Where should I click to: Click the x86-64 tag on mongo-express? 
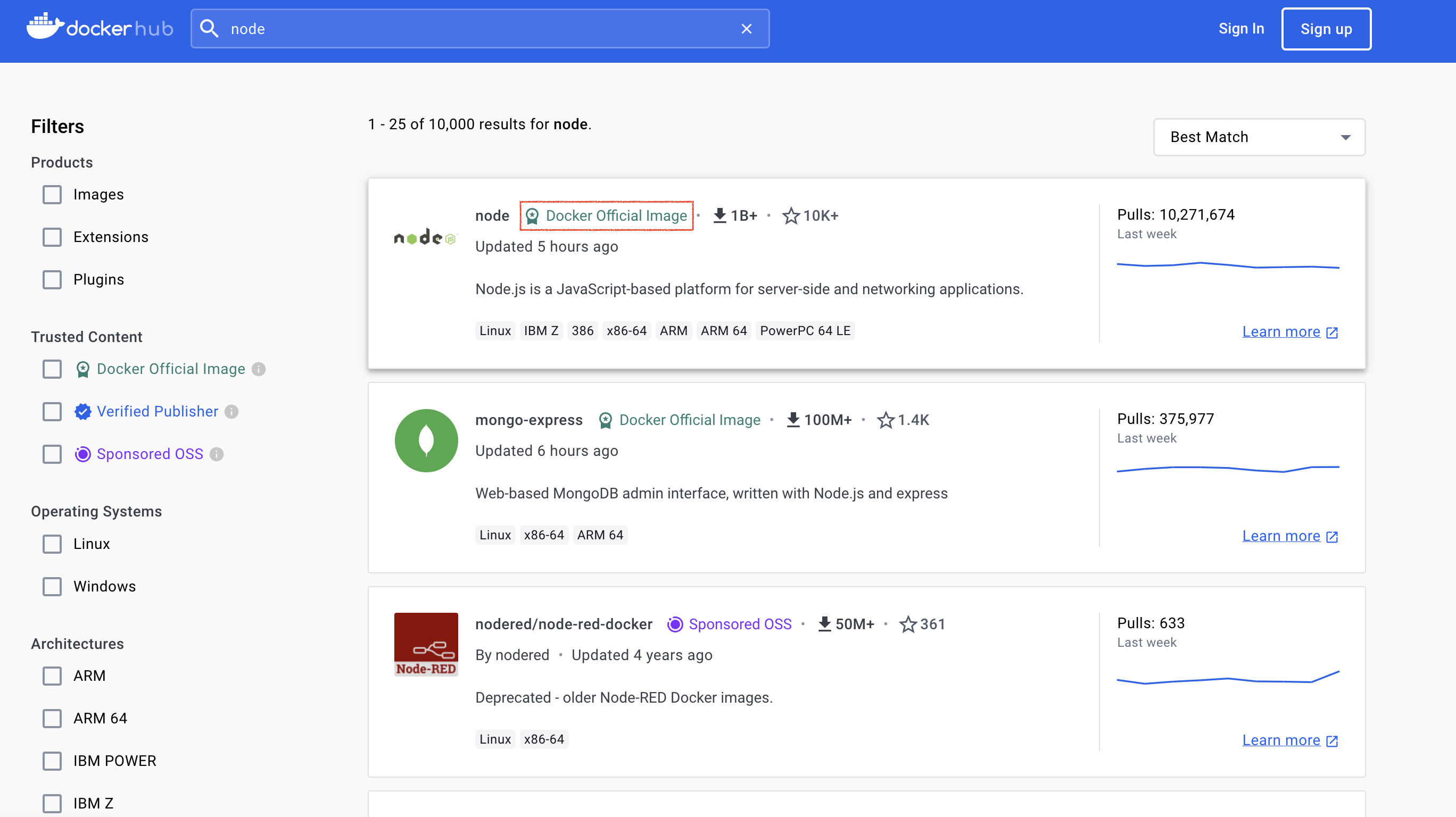(x=544, y=535)
